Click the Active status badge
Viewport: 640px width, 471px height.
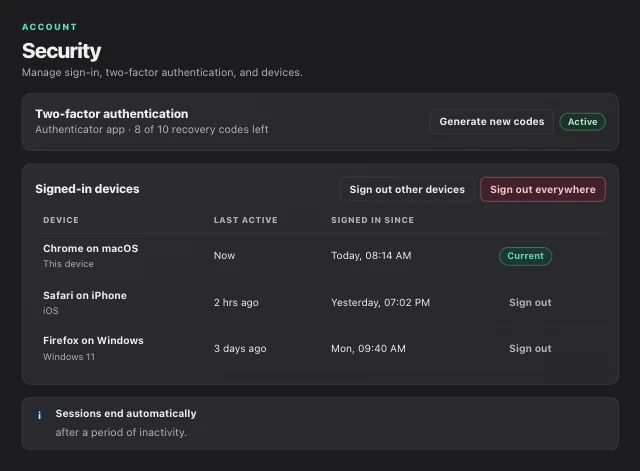pos(582,122)
